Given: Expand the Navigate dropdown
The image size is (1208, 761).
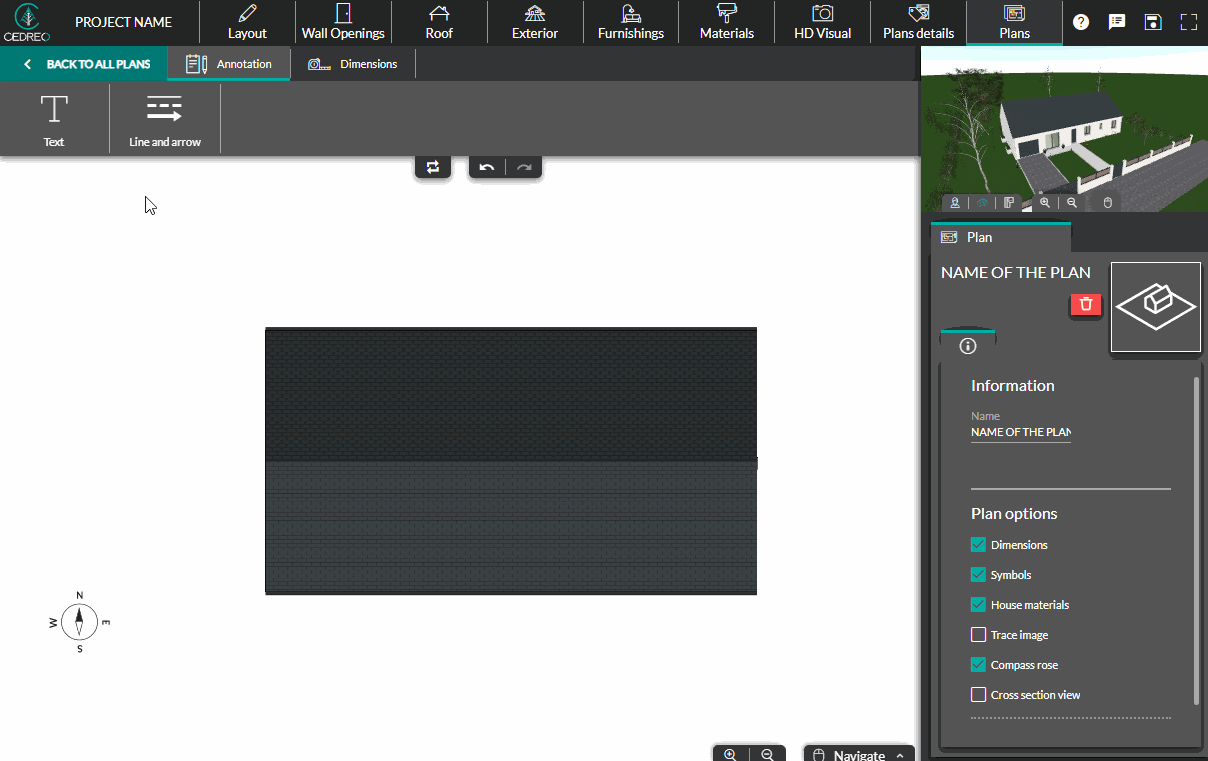Looking at the screenshot, I should (x=858, y=755).
